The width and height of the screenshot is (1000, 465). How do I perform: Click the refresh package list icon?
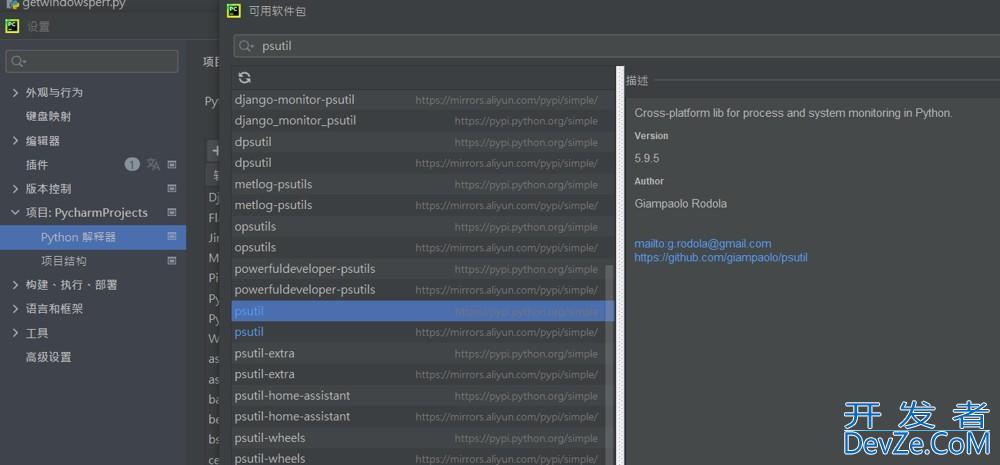[244, 78]
